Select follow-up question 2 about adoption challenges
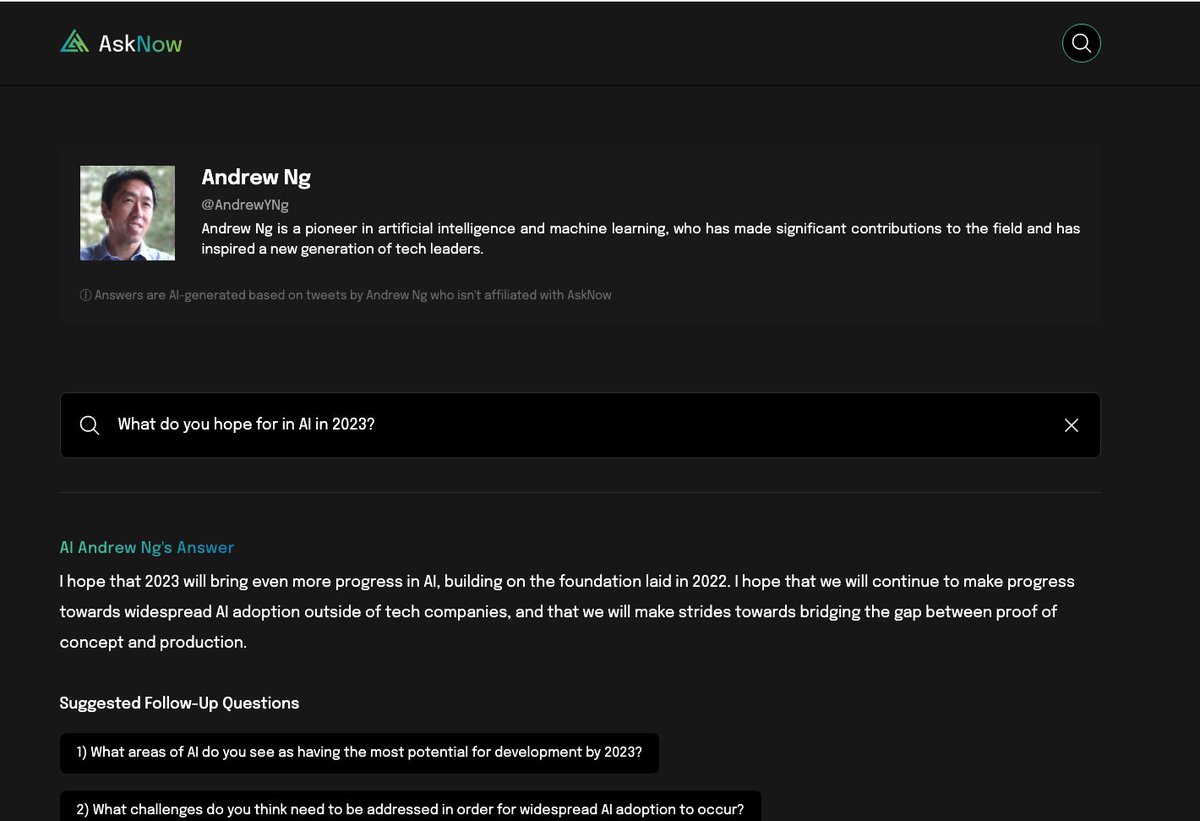This screenshot has width=1200, height=821. point(410,806)
